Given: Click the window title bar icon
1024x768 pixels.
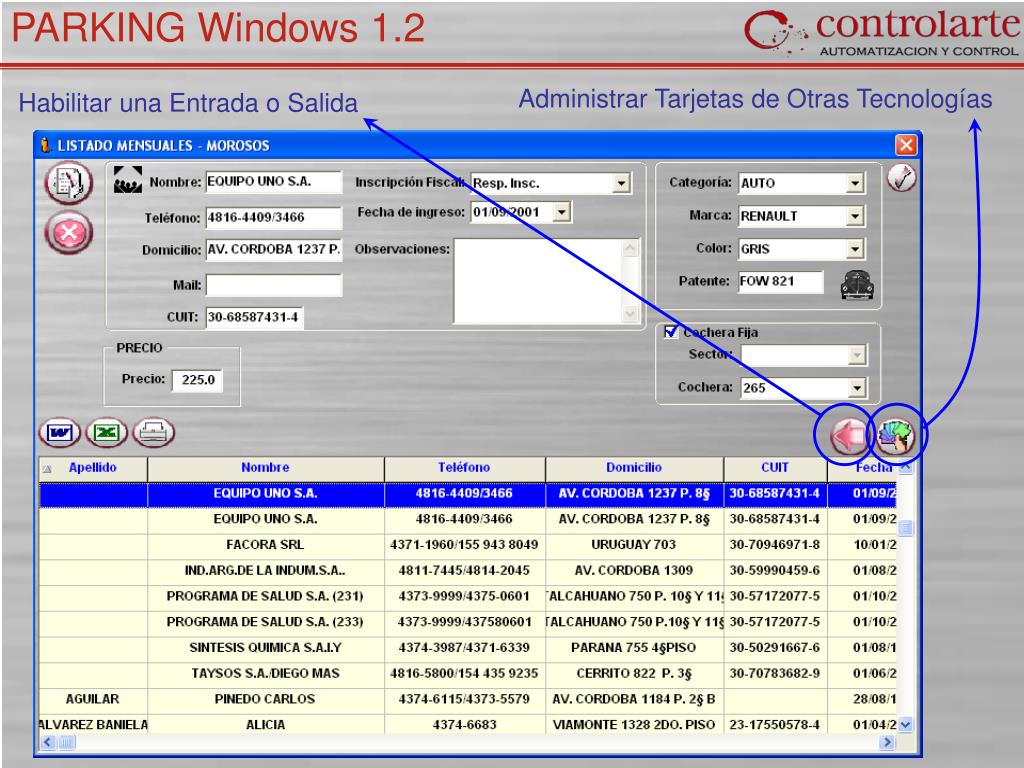Looking at the screenshot, I should 45,145.
